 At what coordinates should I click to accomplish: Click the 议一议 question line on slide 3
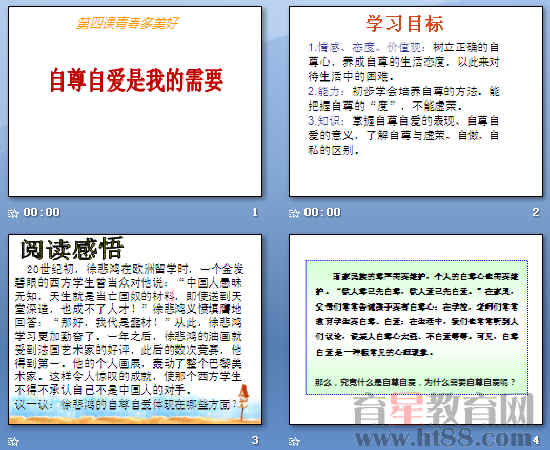pos(126,405)
